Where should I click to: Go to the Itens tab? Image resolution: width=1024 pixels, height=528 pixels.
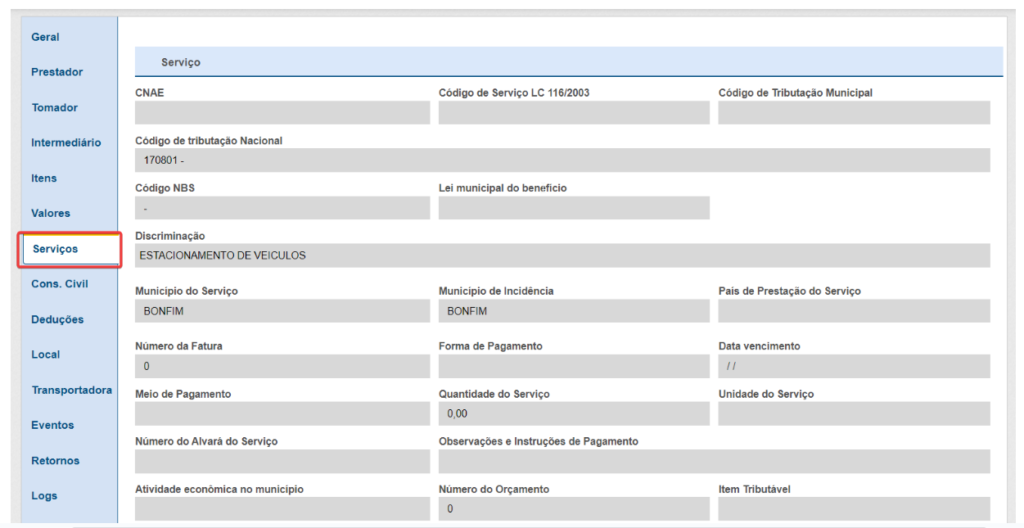pyautogui.click(x=44, y=178)
